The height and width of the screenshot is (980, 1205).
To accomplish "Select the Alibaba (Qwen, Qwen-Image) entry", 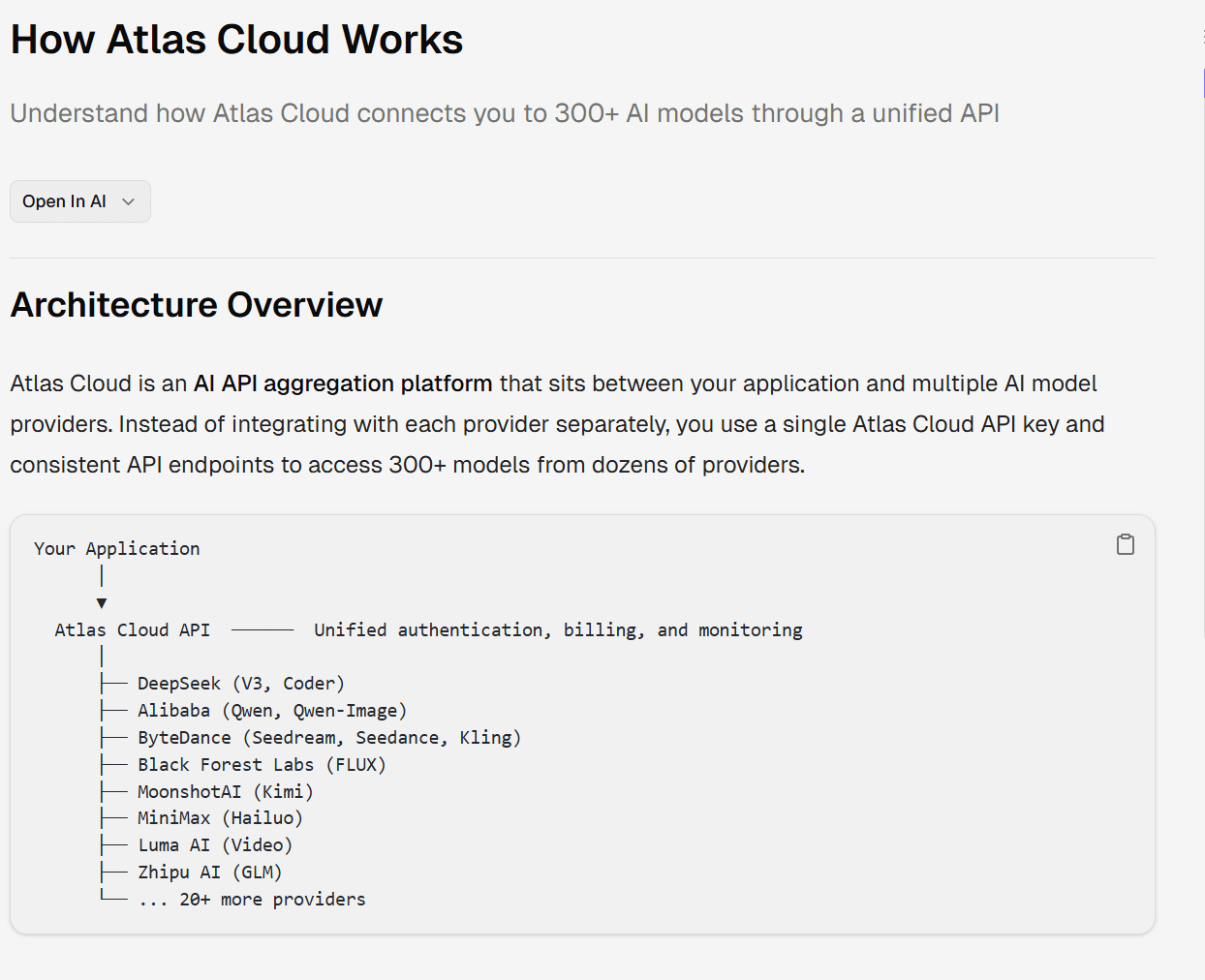I will coord(271,711).
